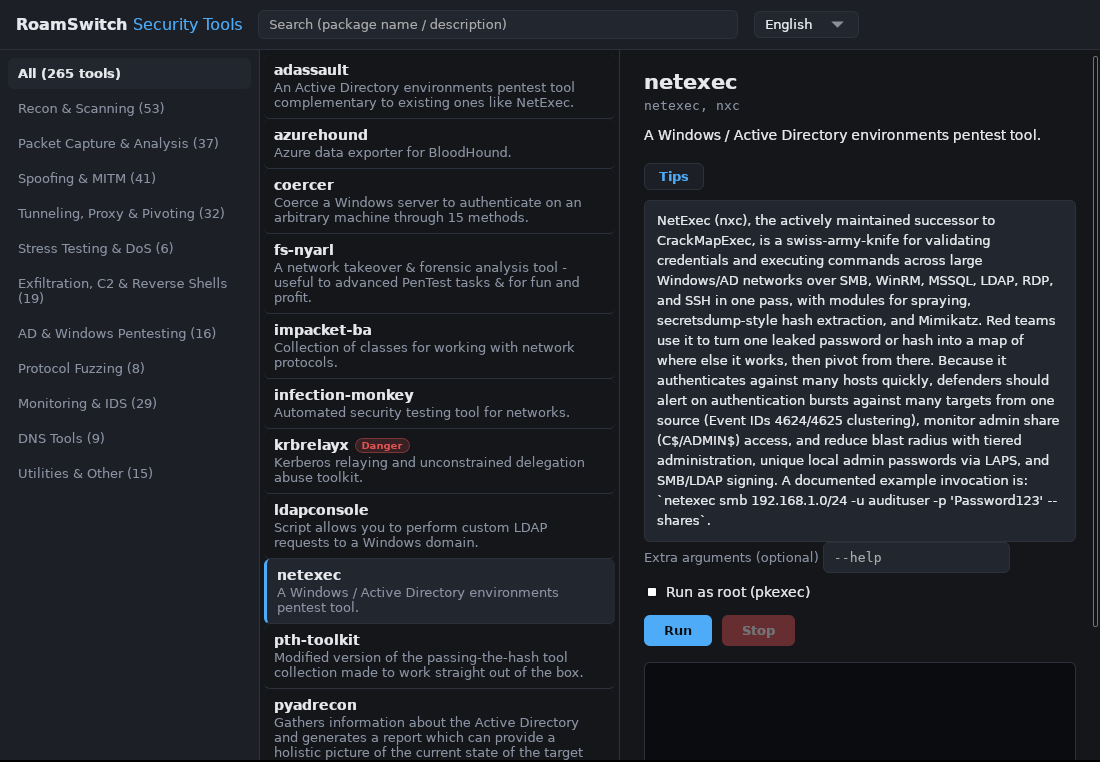Select the pth-toolkit tool entry
Viewport: 1100px width, 762px height.
point(439,656)
